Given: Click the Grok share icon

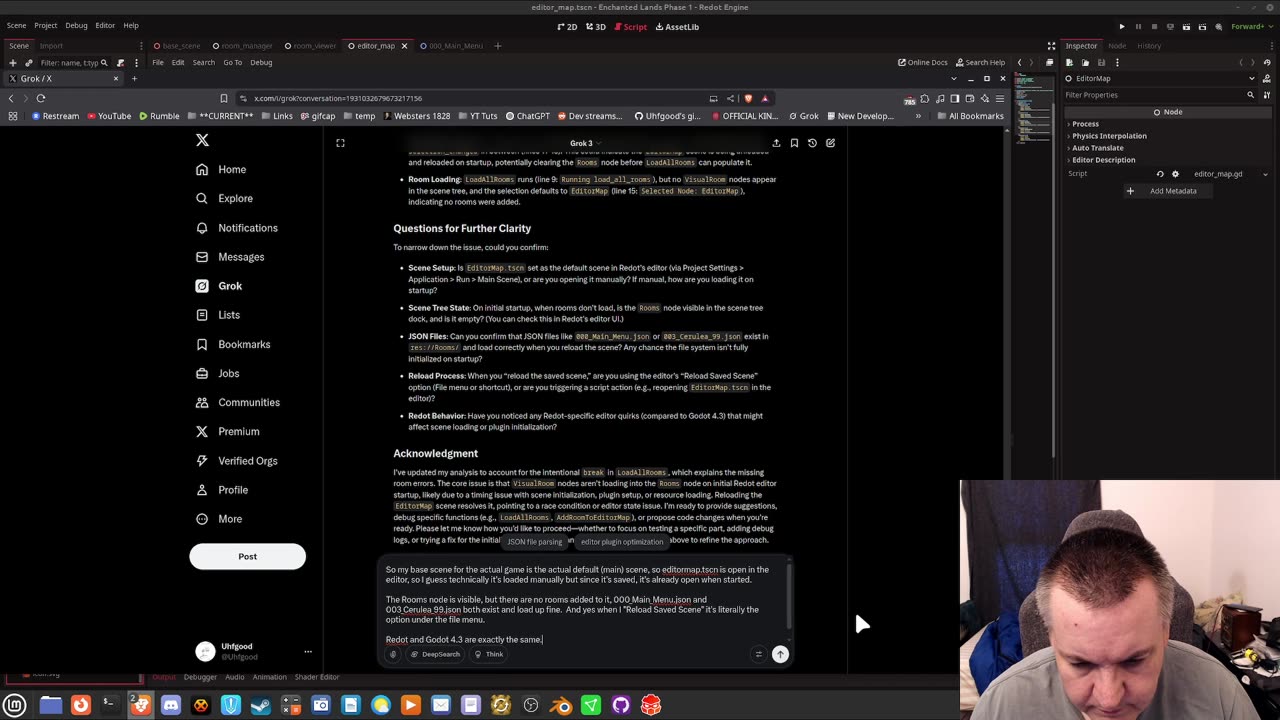Looking at the screenshot, I should [x=776, y=143].
